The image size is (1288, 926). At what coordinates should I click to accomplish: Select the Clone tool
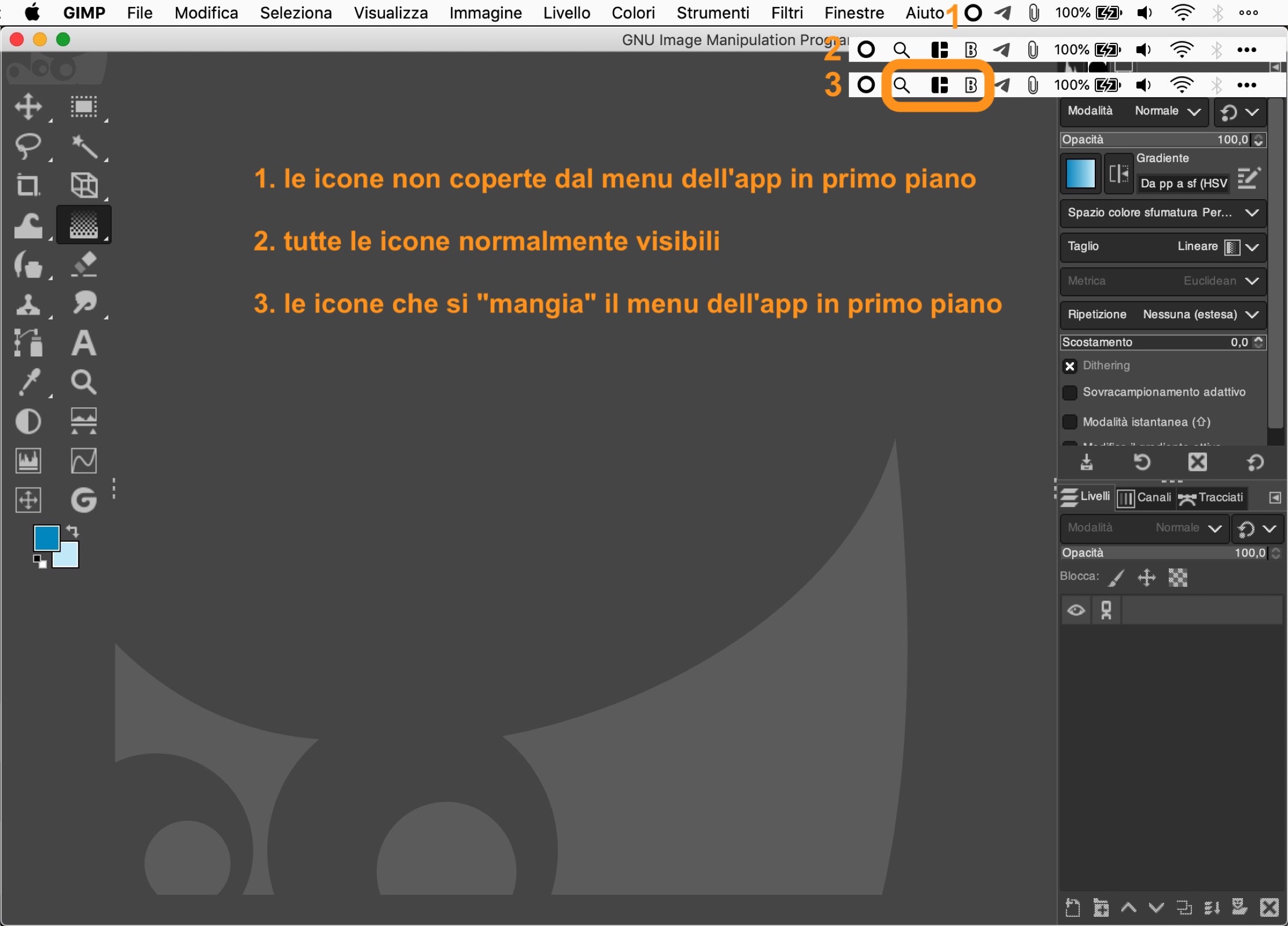(x=27, y=304)
